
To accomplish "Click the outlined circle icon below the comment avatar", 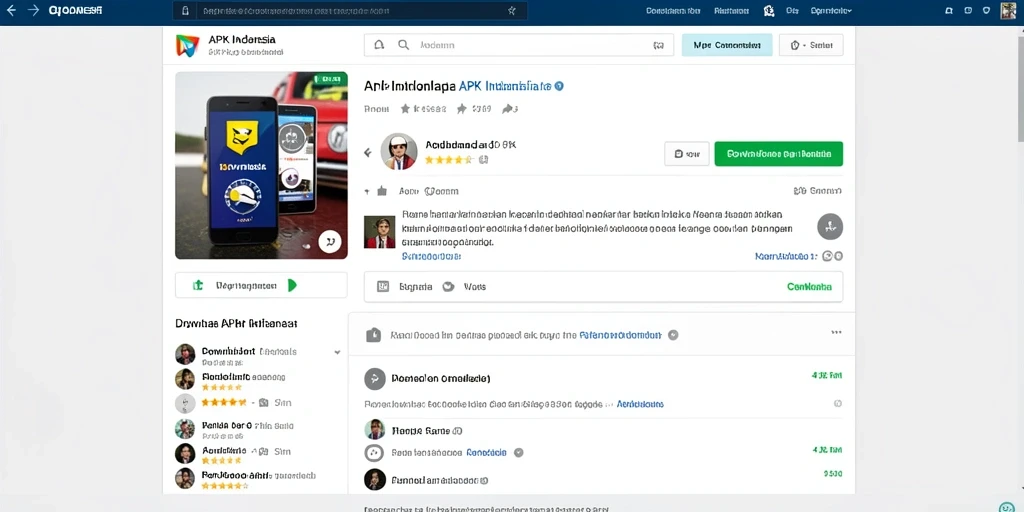I will click(374, 453).
